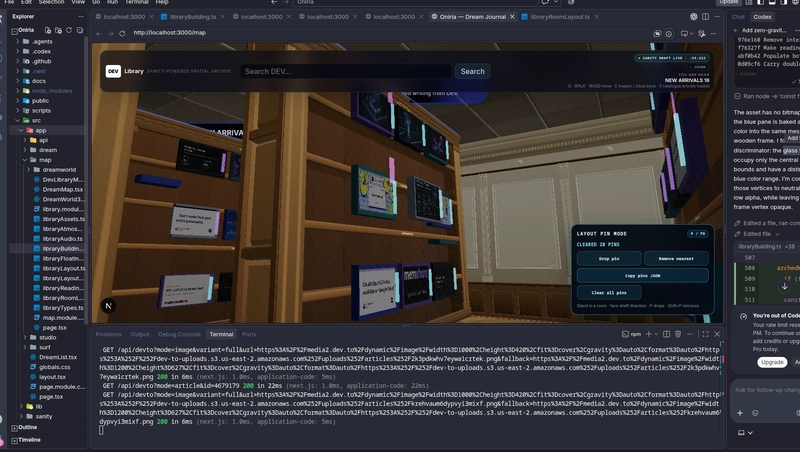Go forward in the embedded browser

click(110, 33)
